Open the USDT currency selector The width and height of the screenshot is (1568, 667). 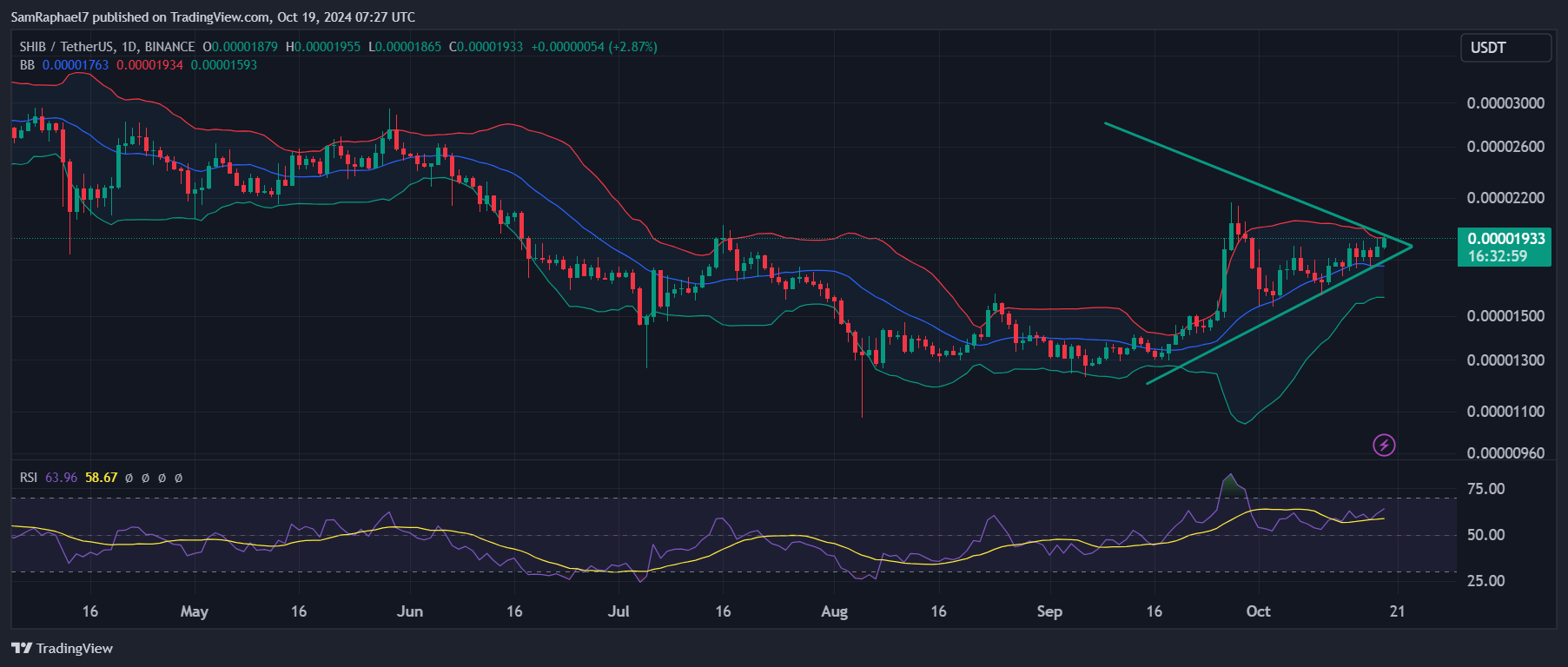[1505, 48]
